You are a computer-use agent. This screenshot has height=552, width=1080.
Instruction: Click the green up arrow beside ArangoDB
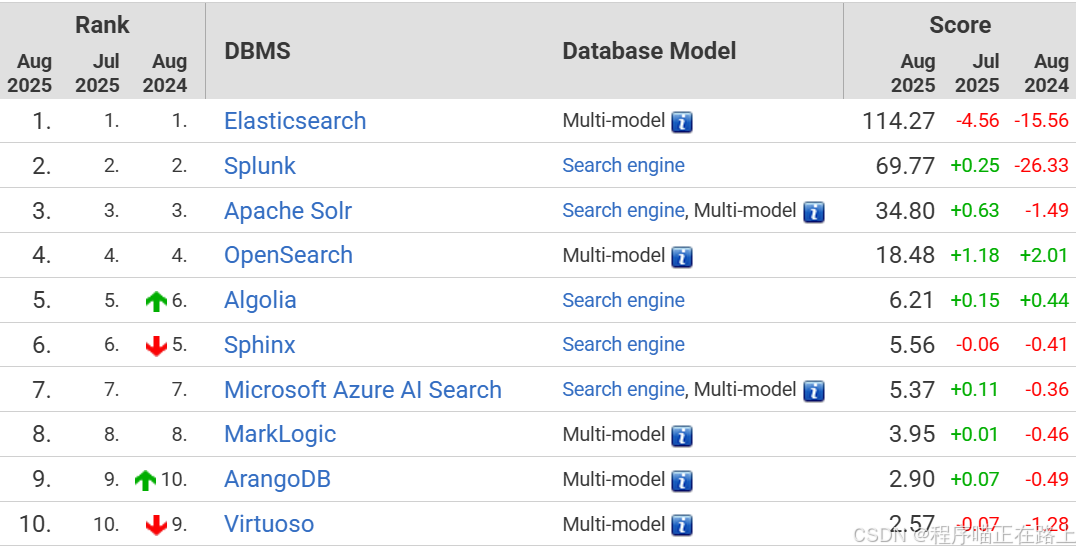point(145,480)
